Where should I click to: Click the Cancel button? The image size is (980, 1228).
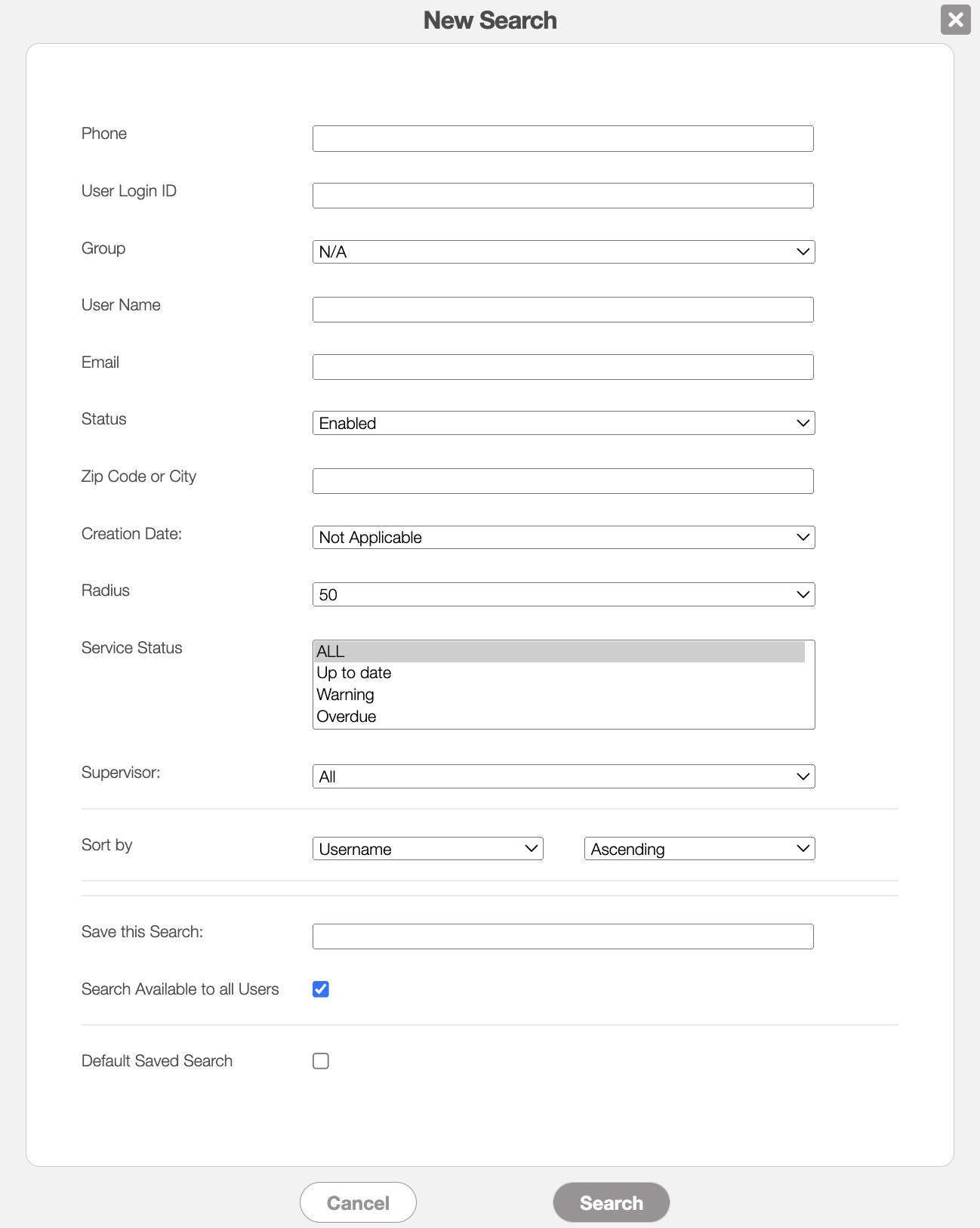click(x=358, y=1202)
